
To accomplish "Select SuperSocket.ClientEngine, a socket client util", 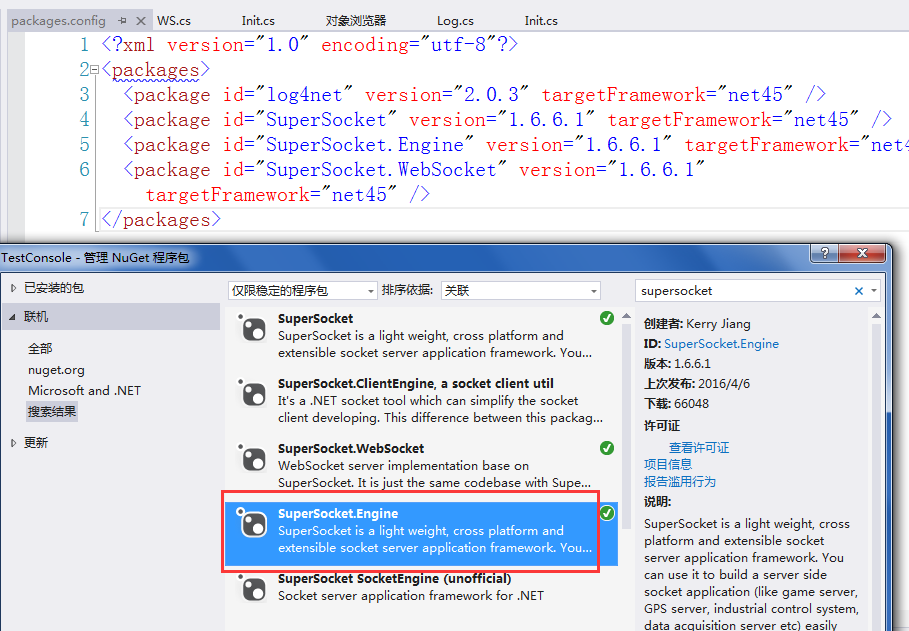I will (x=416, y=383).
